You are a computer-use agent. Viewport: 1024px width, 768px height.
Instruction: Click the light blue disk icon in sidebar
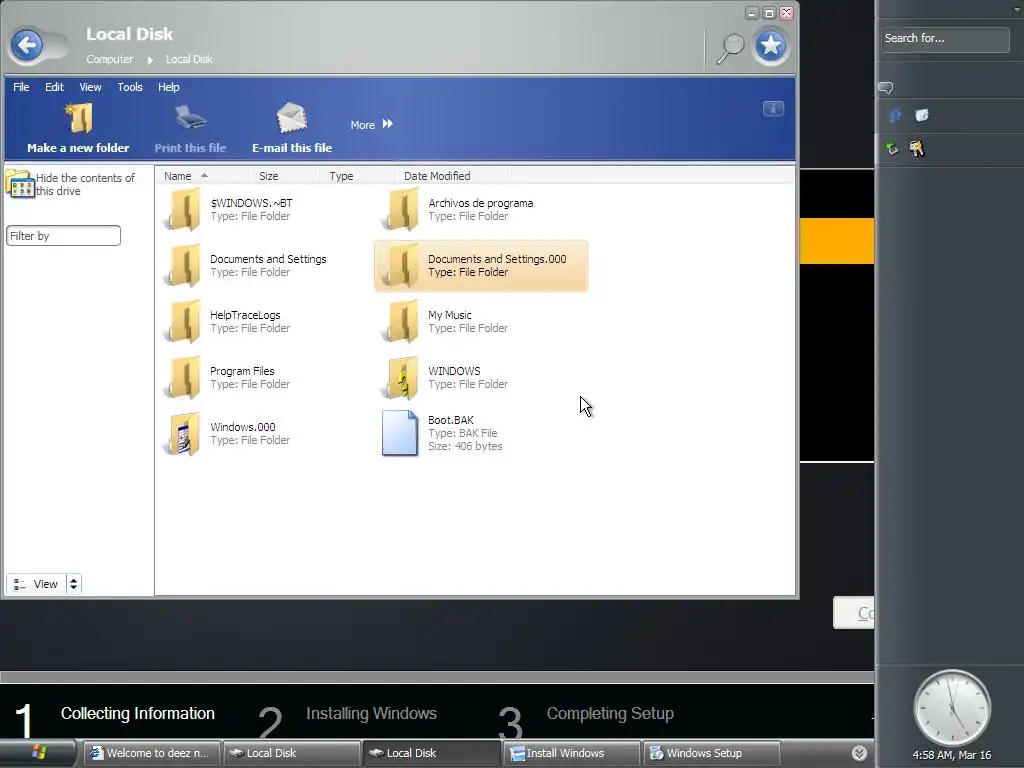(921, 116)
